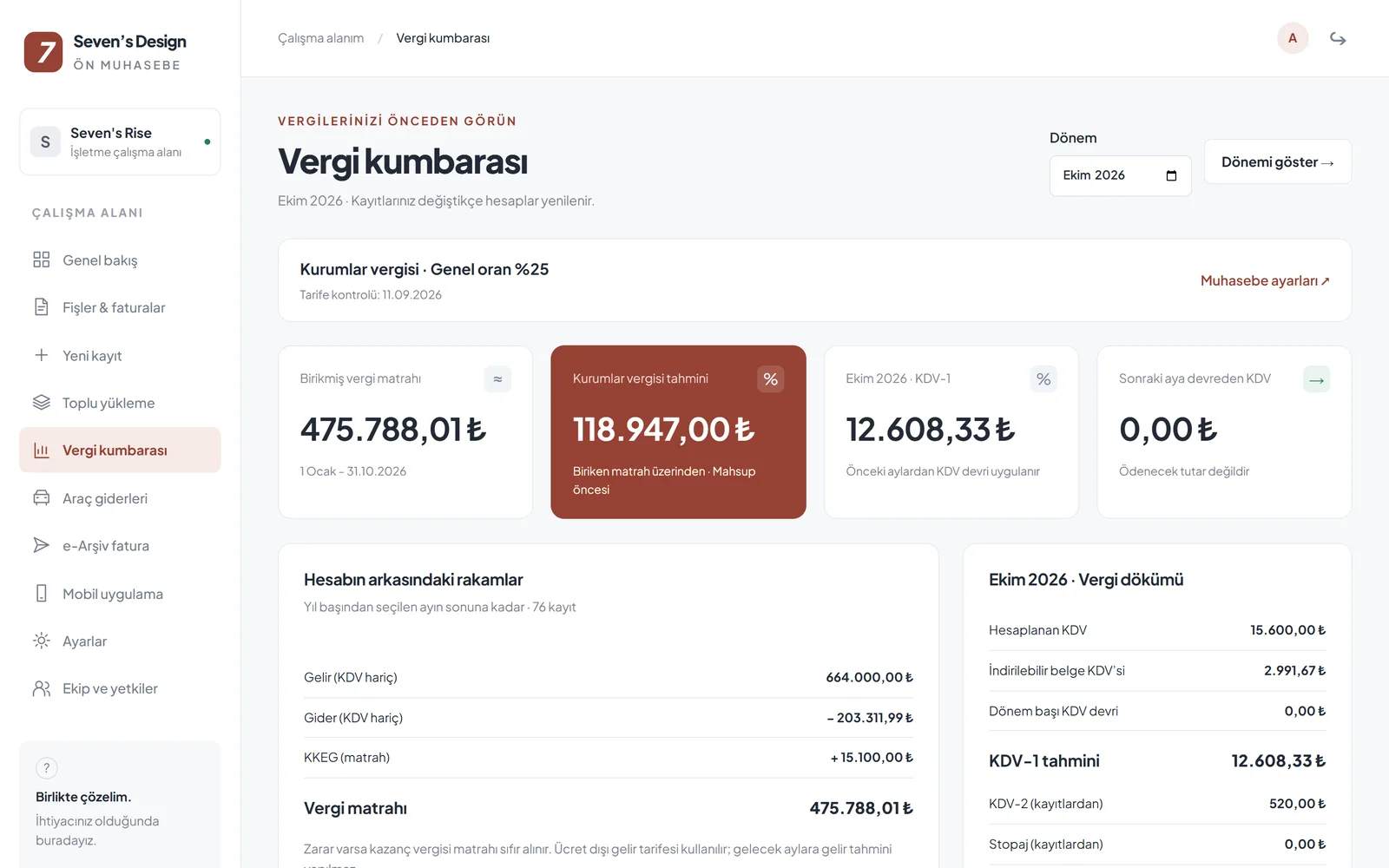Click the user avatar A

coord(1293,38)
